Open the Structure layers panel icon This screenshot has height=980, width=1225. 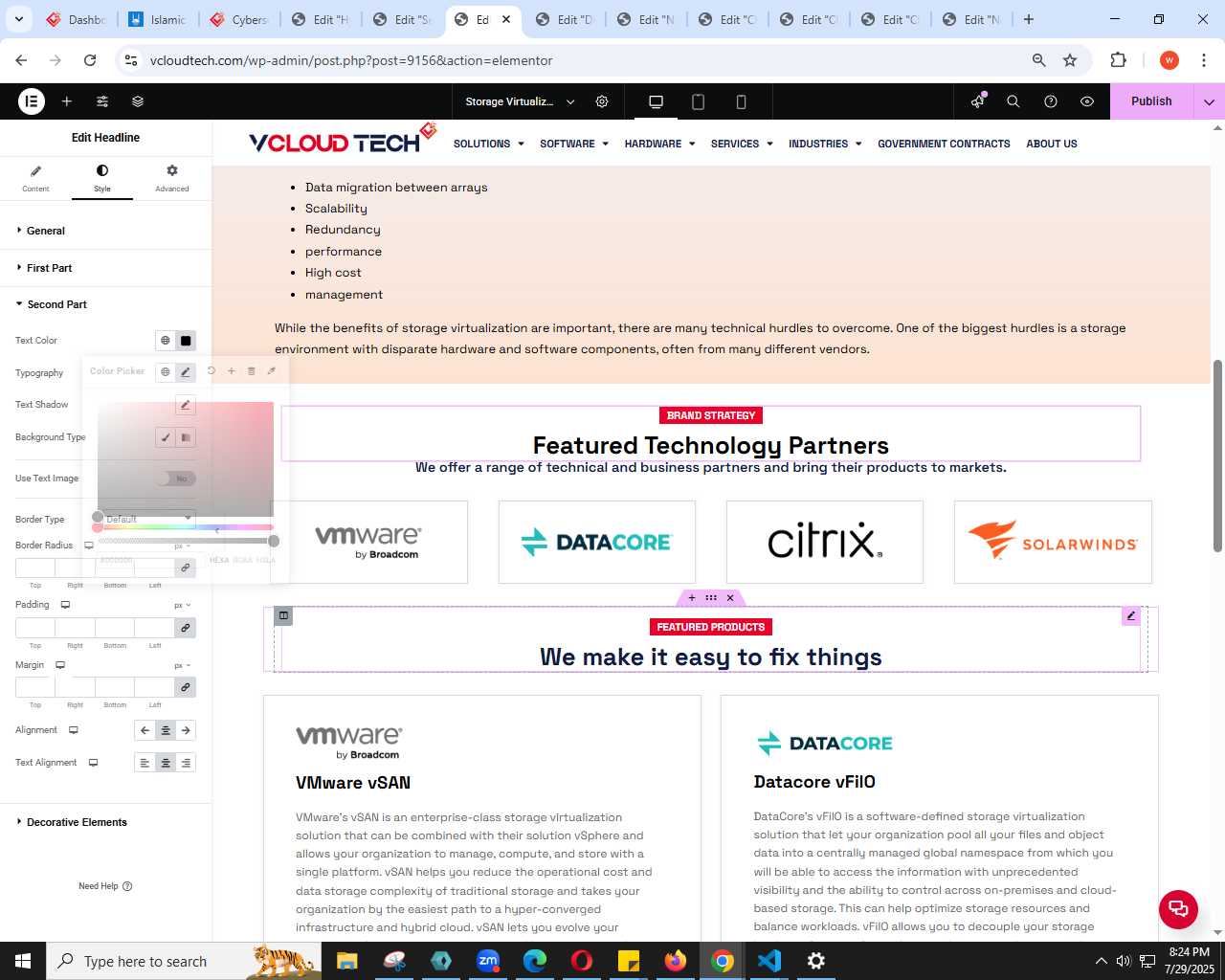click(x=138, y=101)
